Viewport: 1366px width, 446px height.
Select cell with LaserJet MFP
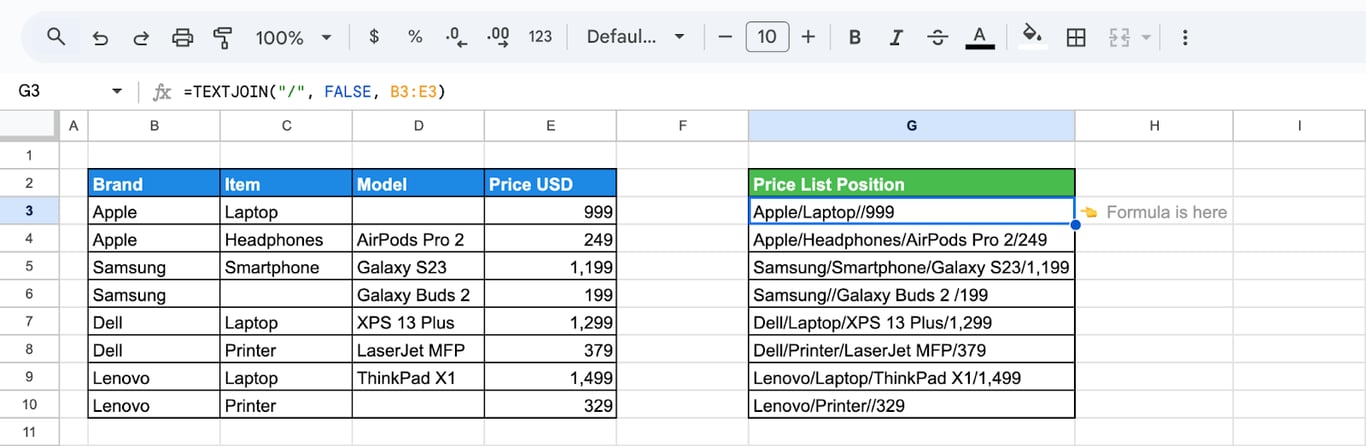[418, 350]
